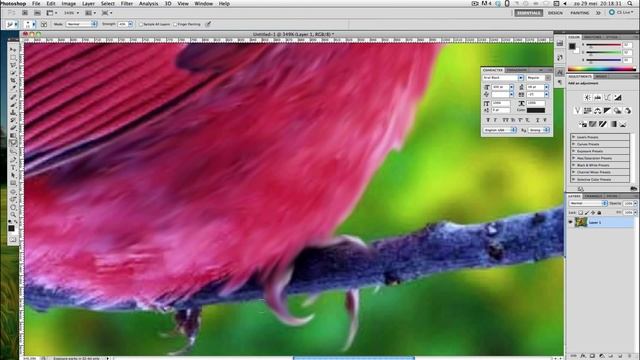Open the layer blend mode dropdown
The width and height of the screenshot is (640, 360).
(588, 203)
